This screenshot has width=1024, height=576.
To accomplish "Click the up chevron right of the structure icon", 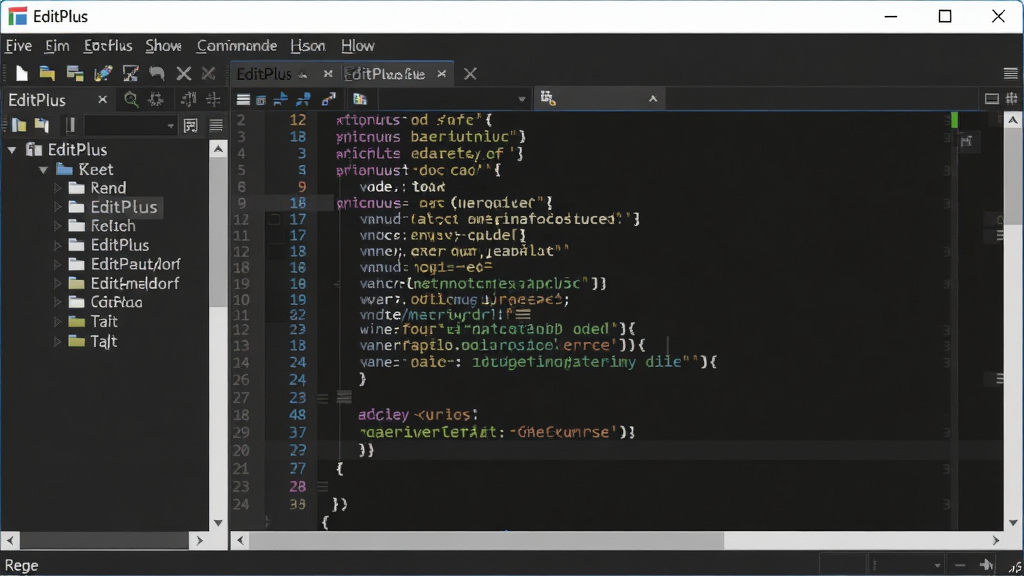I will (652, 99).
